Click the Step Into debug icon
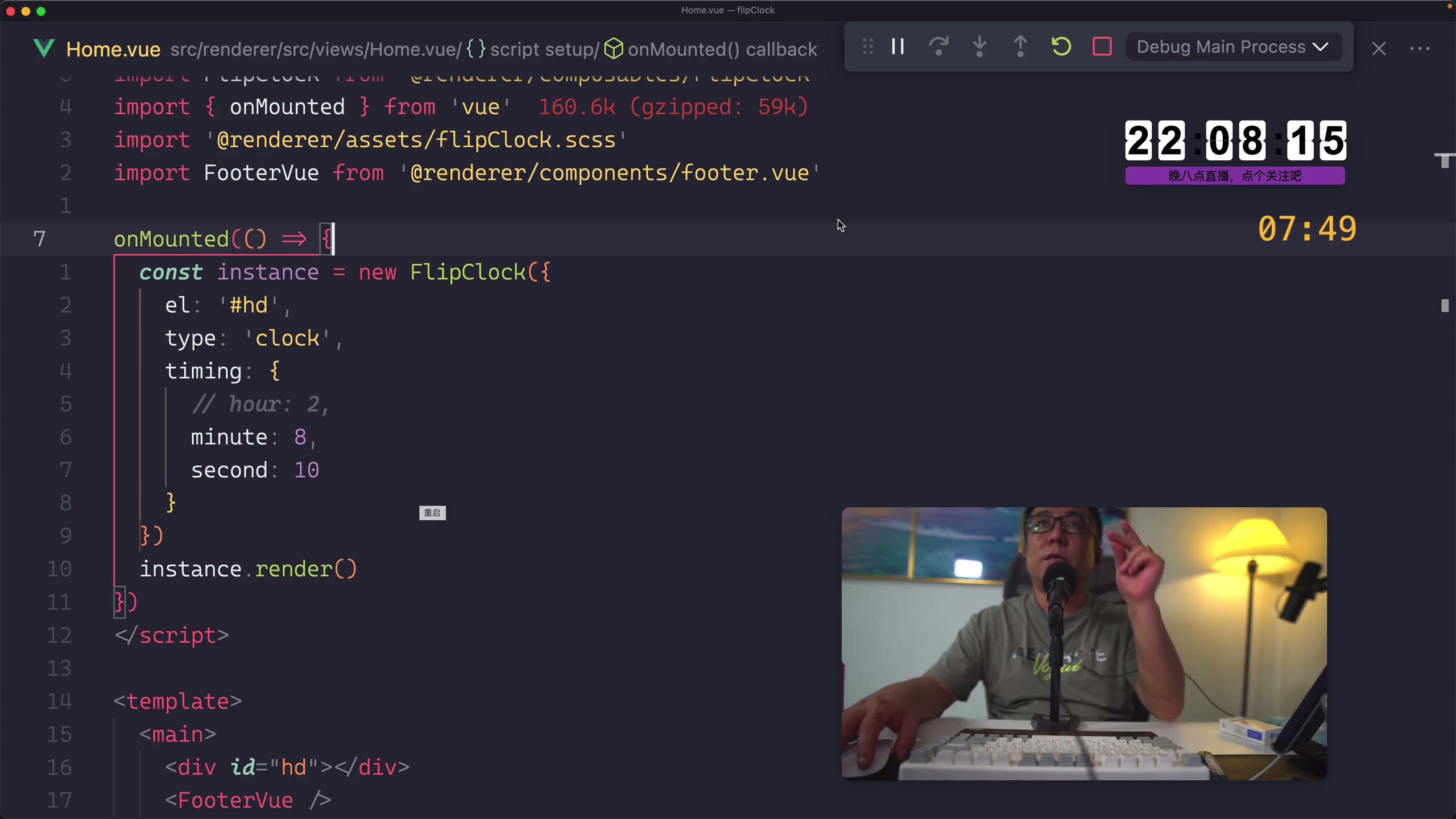Viewport: 1456px width, 819px height. 979,47
